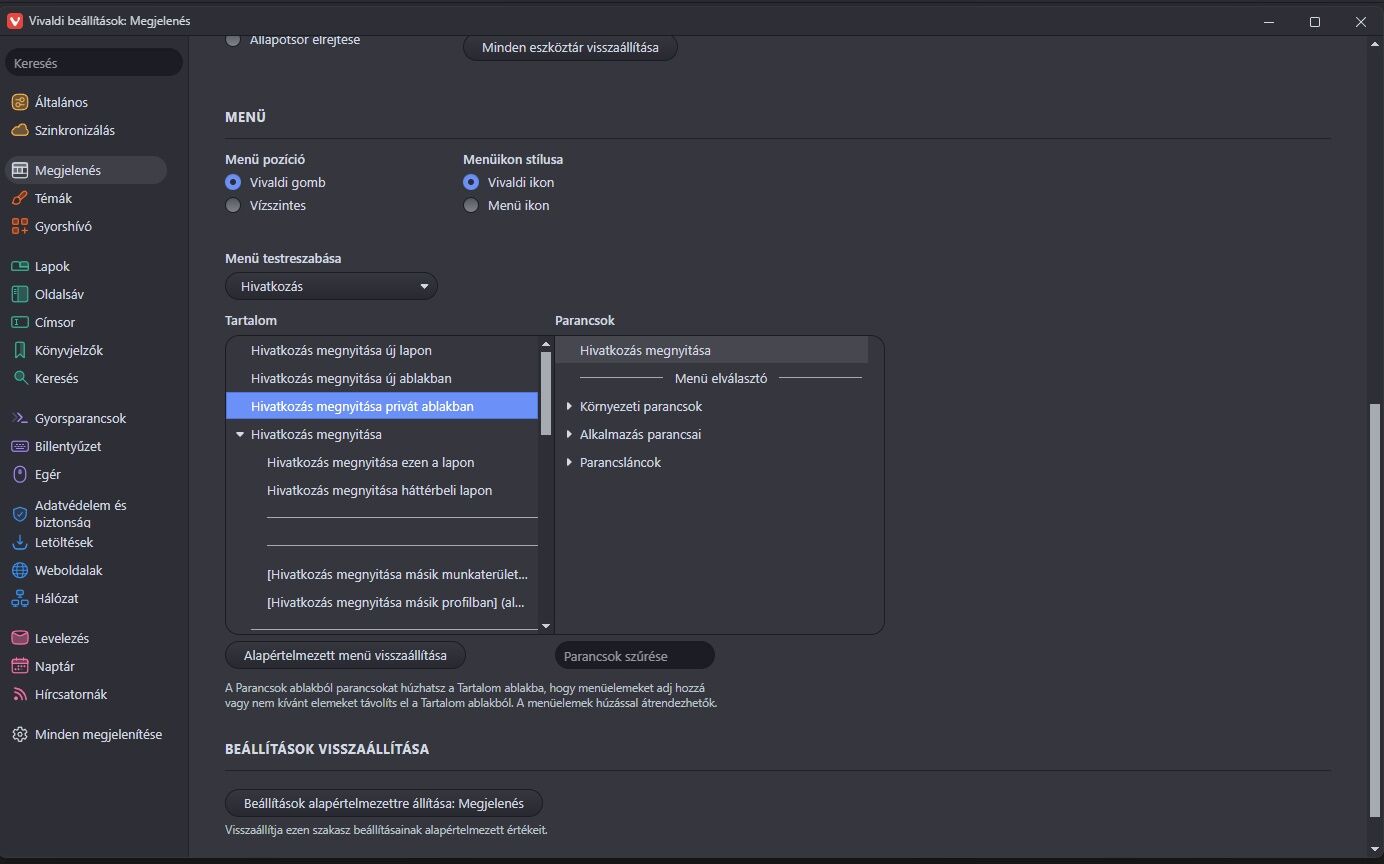The width and height of the screenshot is (1384, 864).
Task: Expand Alkalmazás parancsai group
Action: [x=569, y=434]
